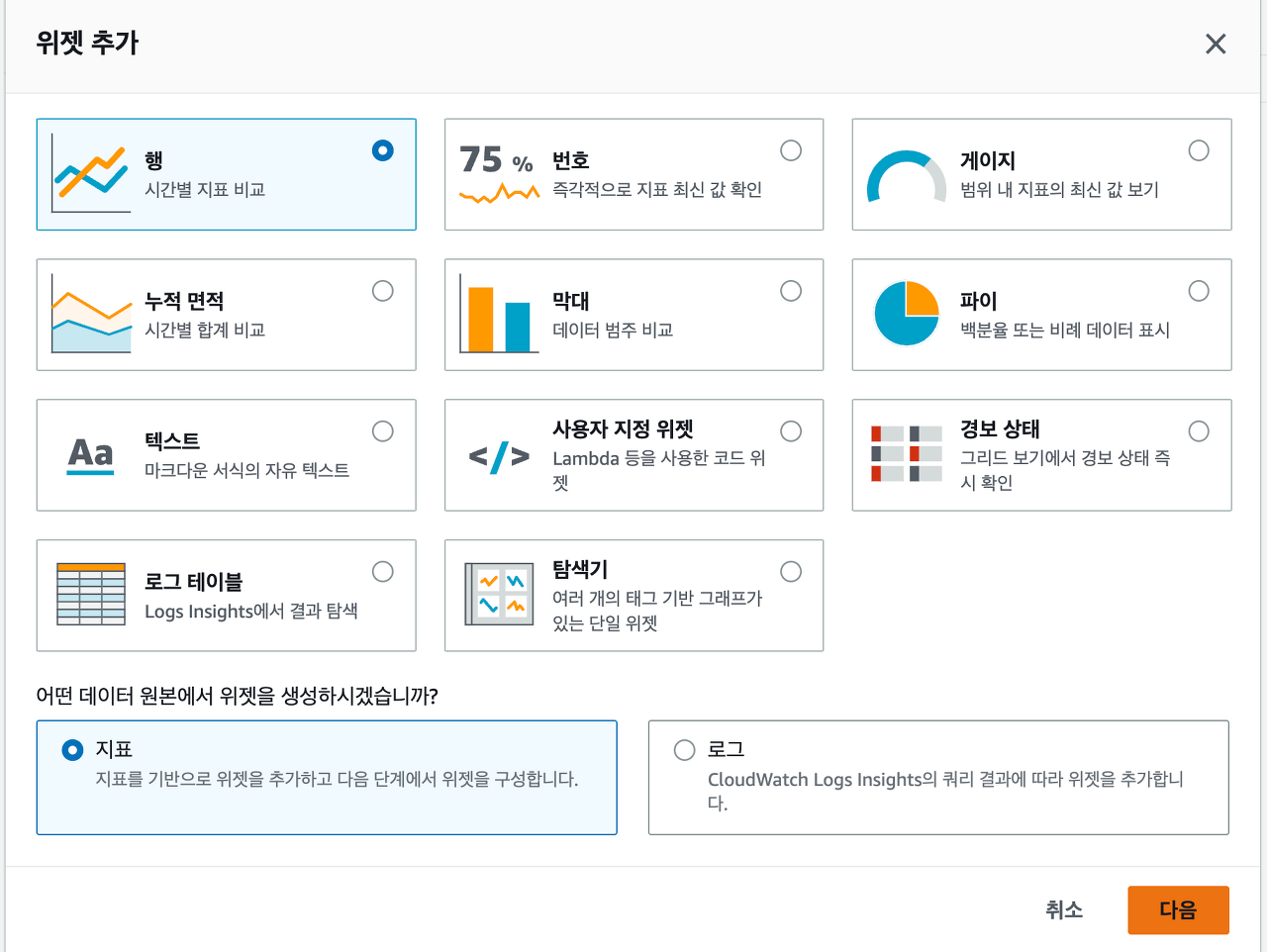Choose the 파이 chart radio button
The width and height of the screenshot is (1267, 952).
click(1199, 291)
